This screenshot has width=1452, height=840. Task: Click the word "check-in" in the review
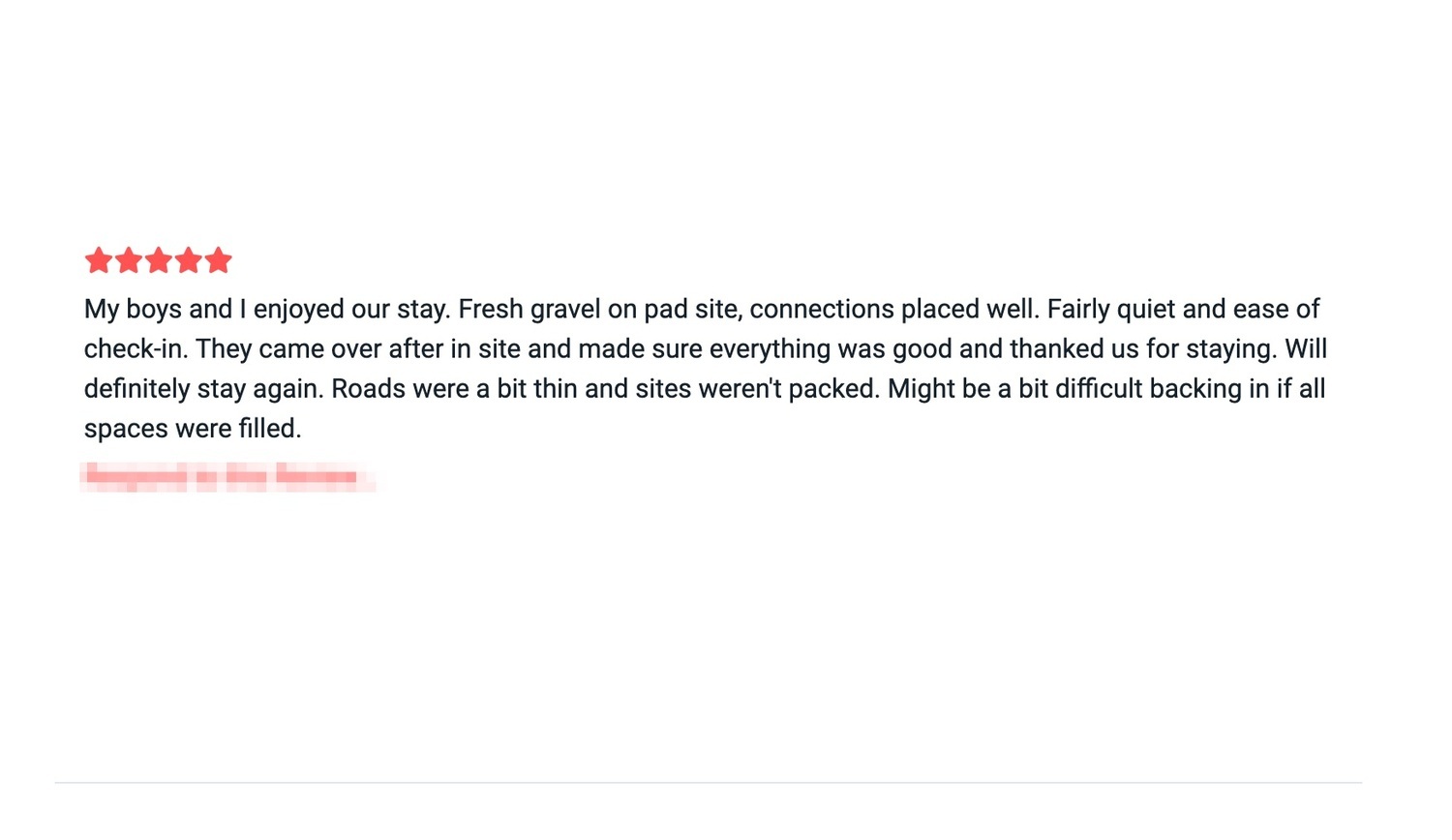point(135,349)
